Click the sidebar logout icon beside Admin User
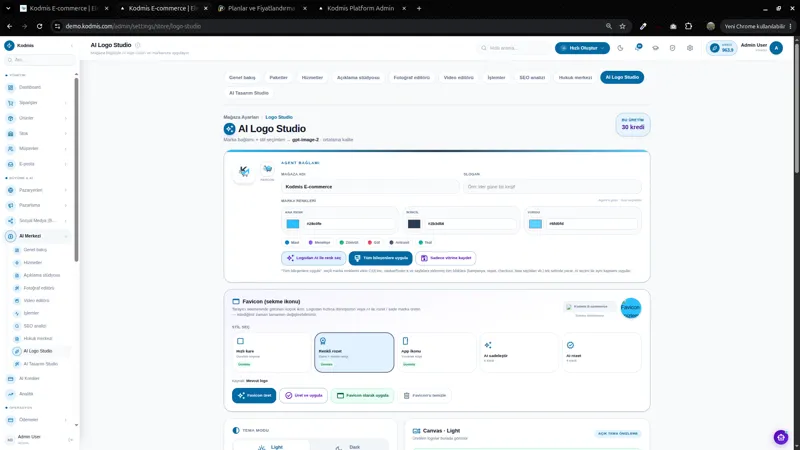Viewport: 800px width, 450px height. (70, 439)
